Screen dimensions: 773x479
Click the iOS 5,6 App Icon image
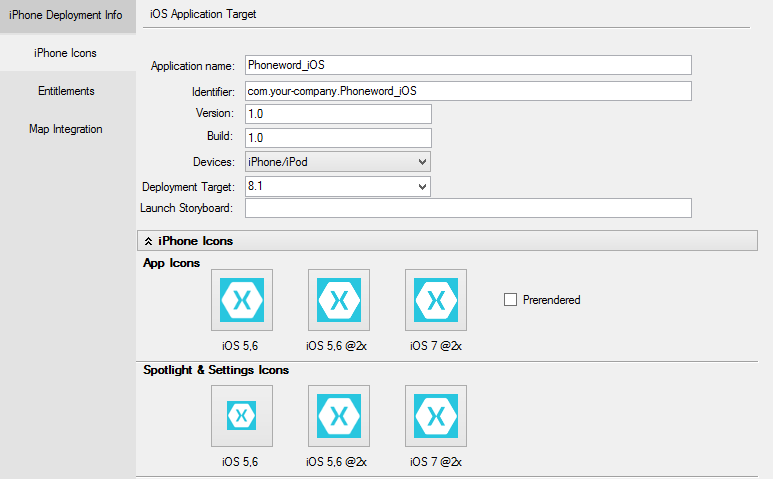tap(241, 300)
